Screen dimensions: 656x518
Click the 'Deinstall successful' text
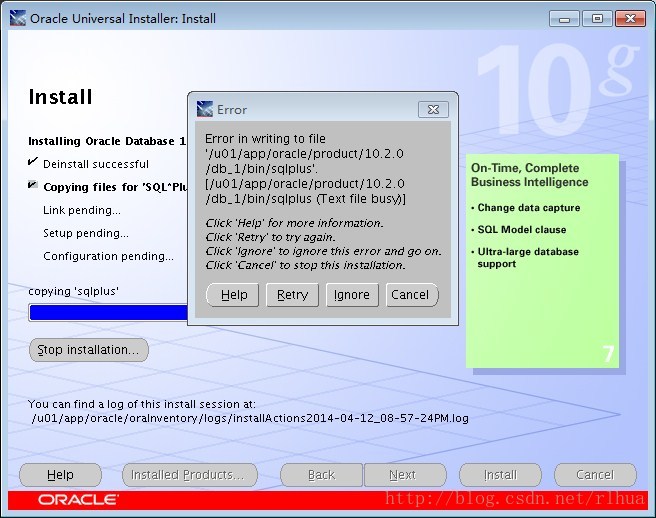tap(96, 164)
